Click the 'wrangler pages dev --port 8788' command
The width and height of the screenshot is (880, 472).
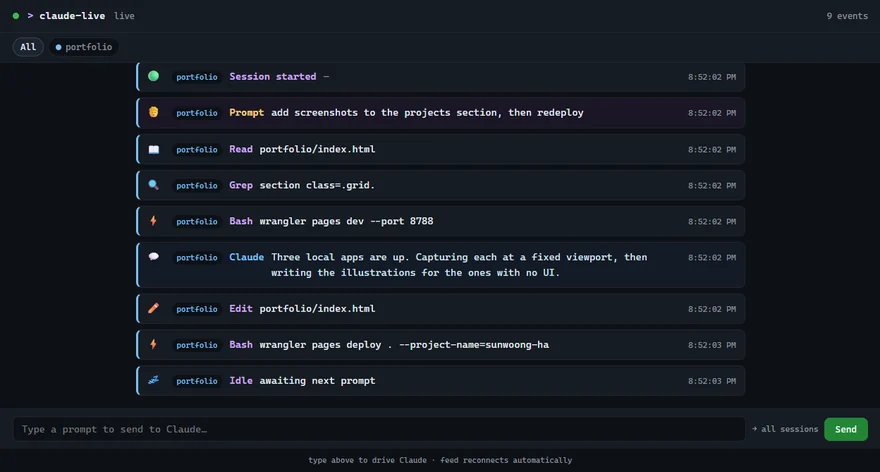click(346, 221)
